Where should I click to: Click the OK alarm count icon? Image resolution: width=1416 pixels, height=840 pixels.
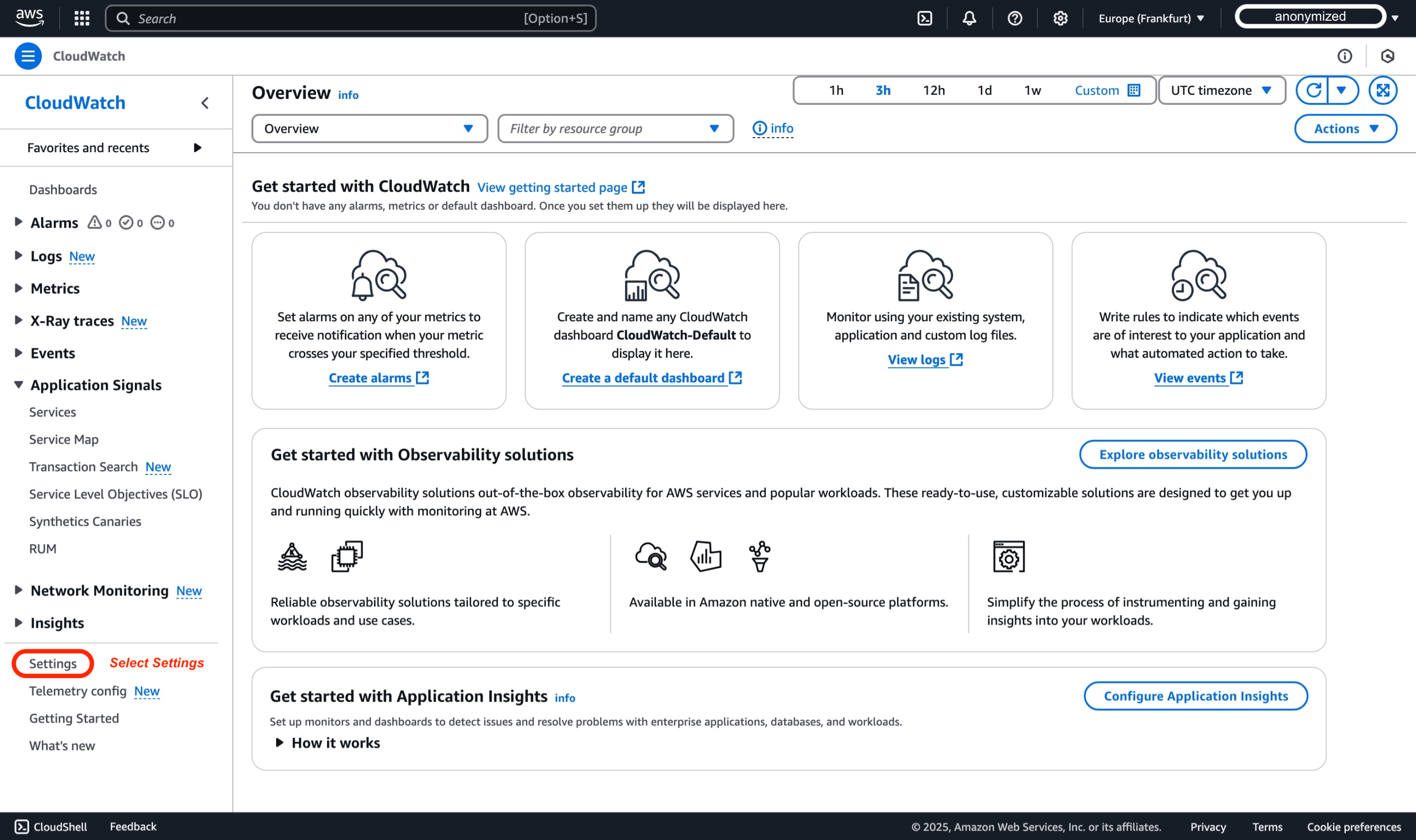(x=126, y=222)
